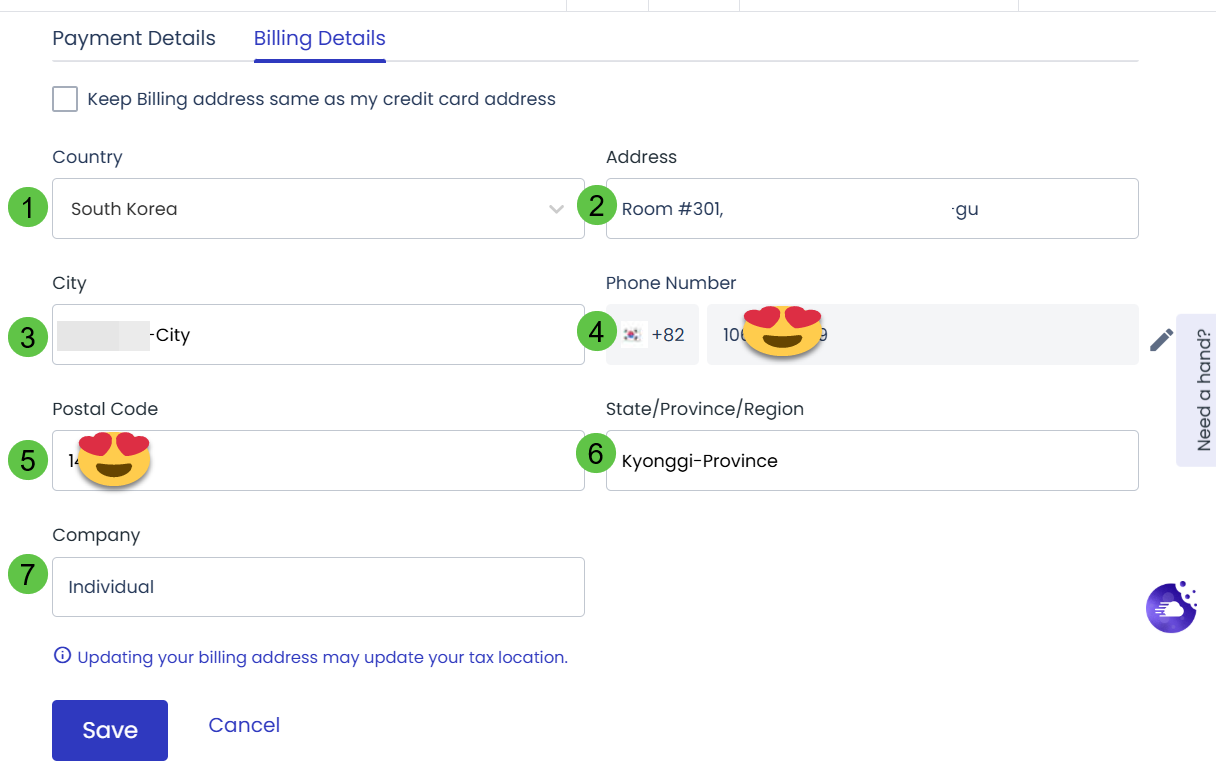The height and width of the screenshot is (768, 1216).
Task: Open the Need a hand? side tab
Action: pos(1197,390)
